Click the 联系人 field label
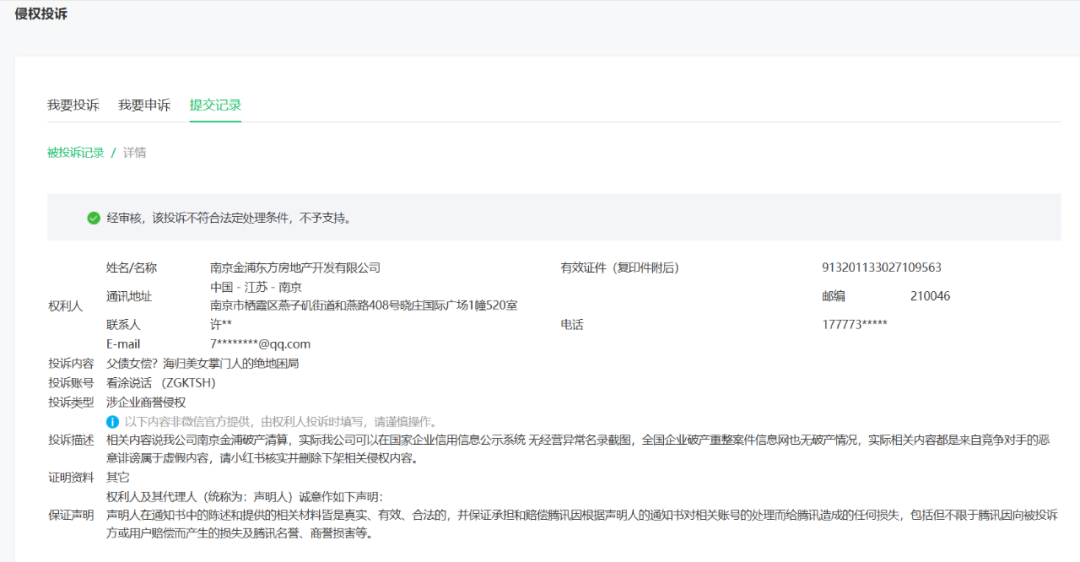Viewport: 1080px width, 562px height. [x=123, y=324]
